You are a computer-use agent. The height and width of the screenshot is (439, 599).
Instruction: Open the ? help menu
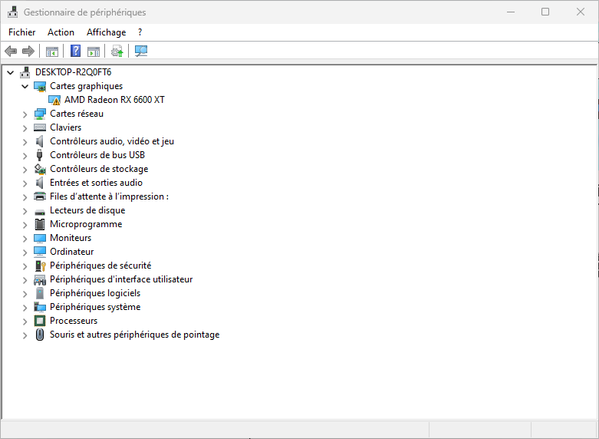(x=140, y=32)
